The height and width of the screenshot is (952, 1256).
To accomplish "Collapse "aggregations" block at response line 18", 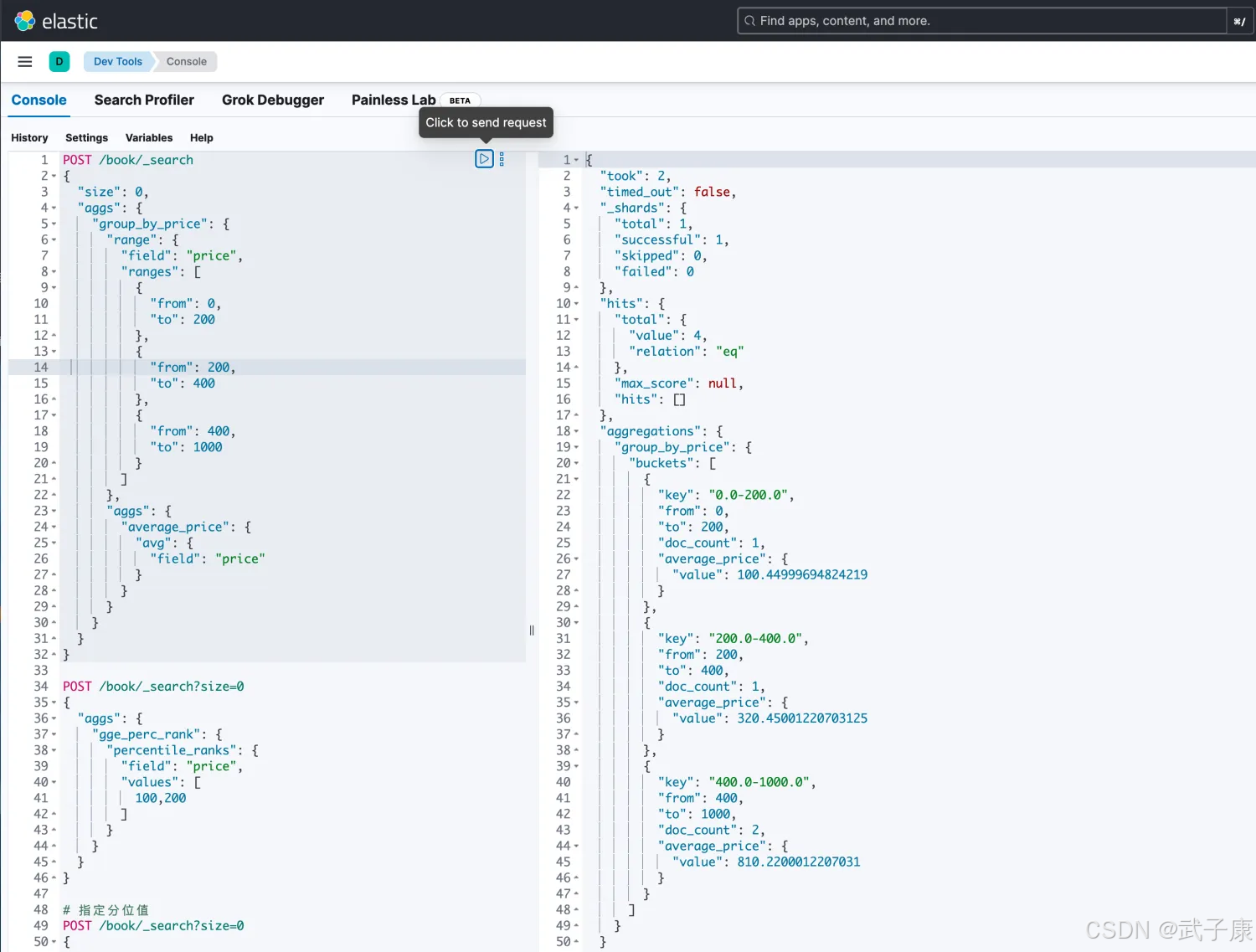I will pos(576,432).
